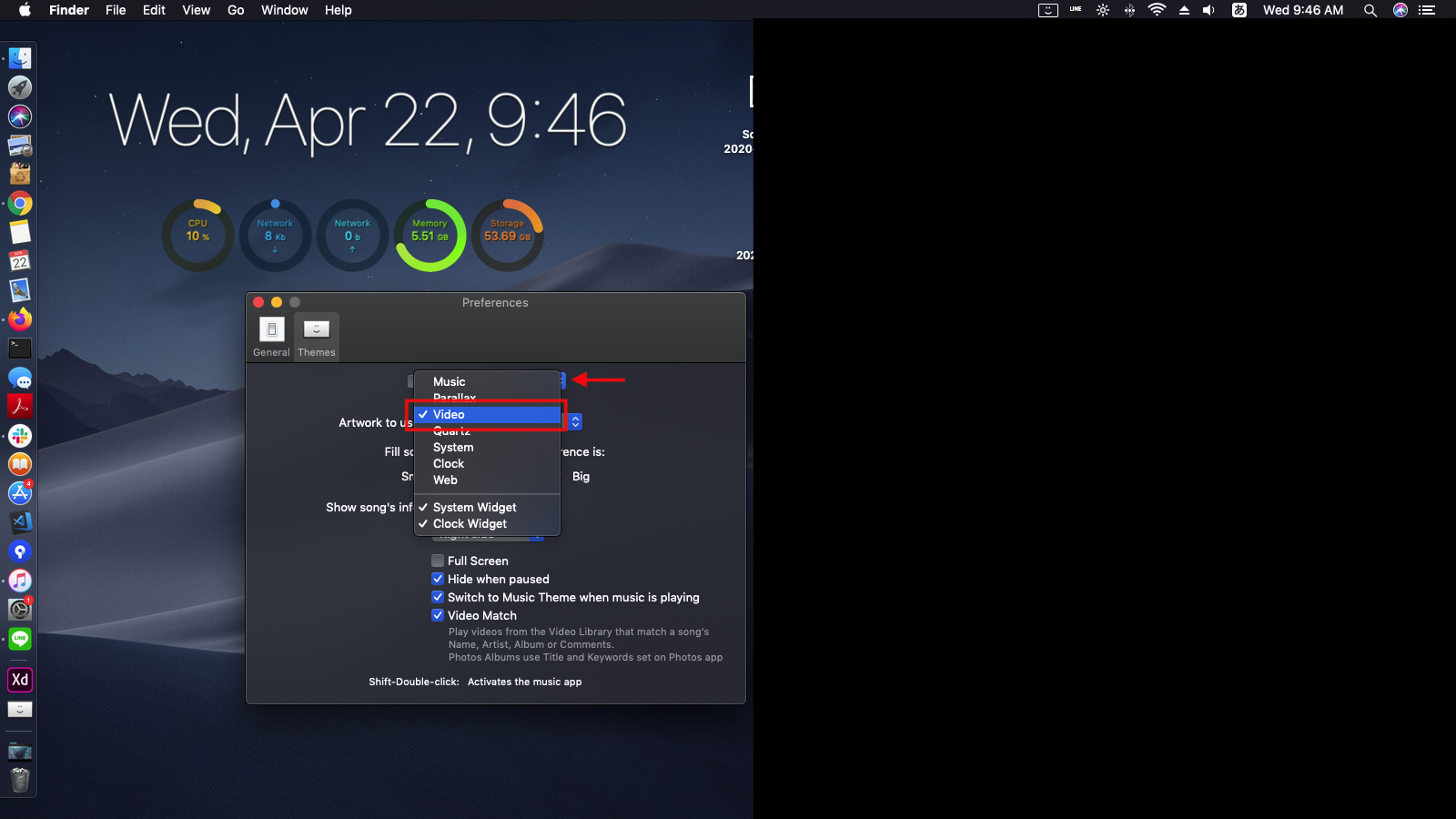The image size is (1456, 819).
Task: Click the desktop clock widget text
Action: [368, 120]
